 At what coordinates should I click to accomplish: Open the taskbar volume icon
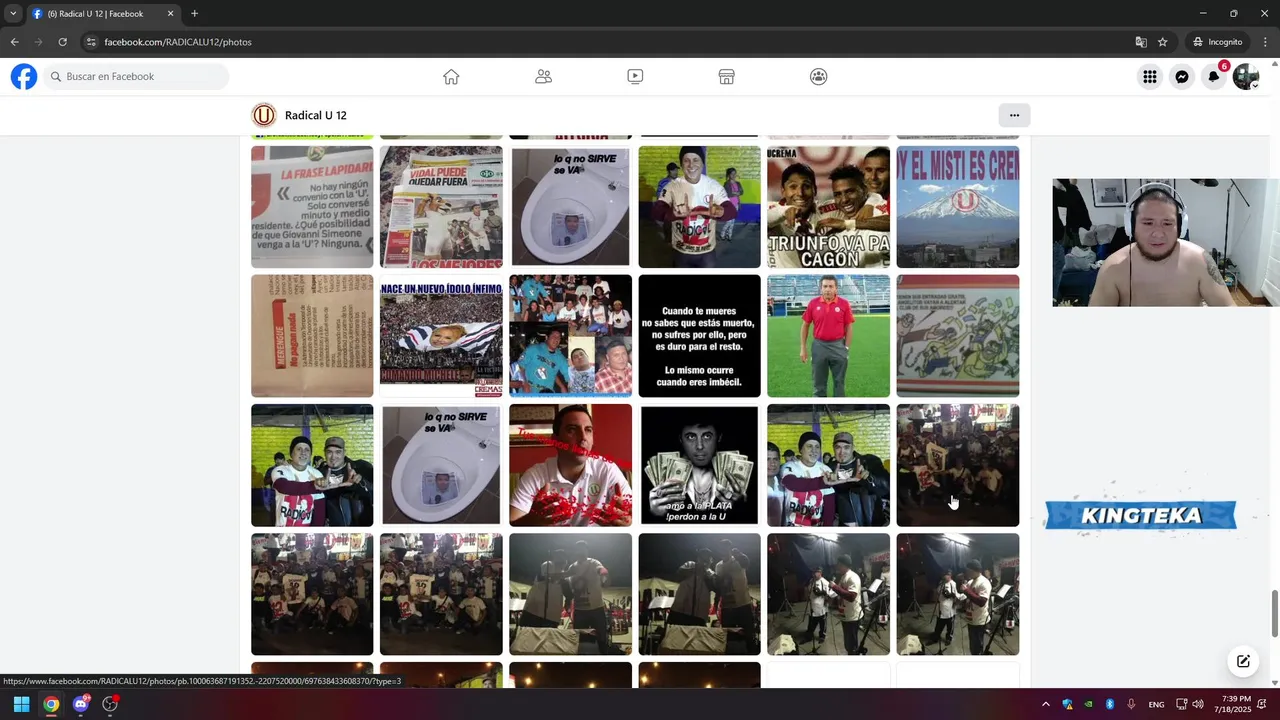pyautogui.click(x=1198, y=704)
